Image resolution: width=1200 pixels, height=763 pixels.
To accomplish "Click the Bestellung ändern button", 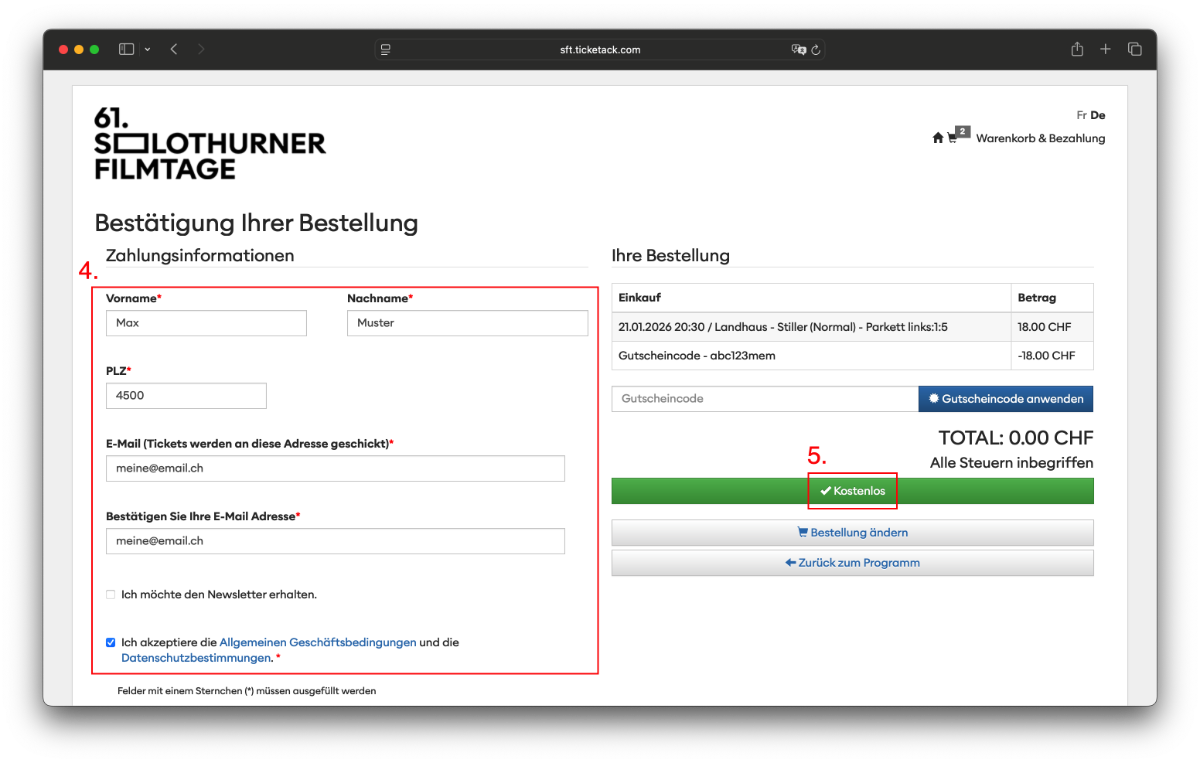I will point(852,532).
